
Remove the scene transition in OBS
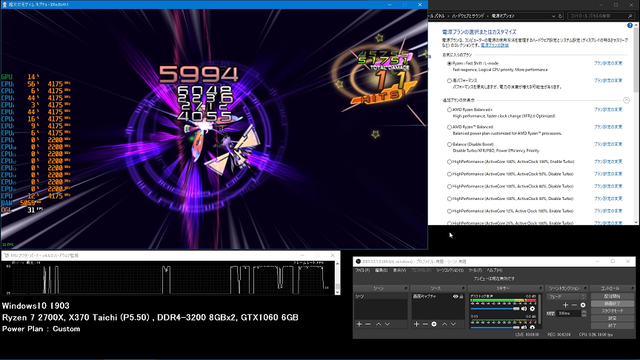574,305
